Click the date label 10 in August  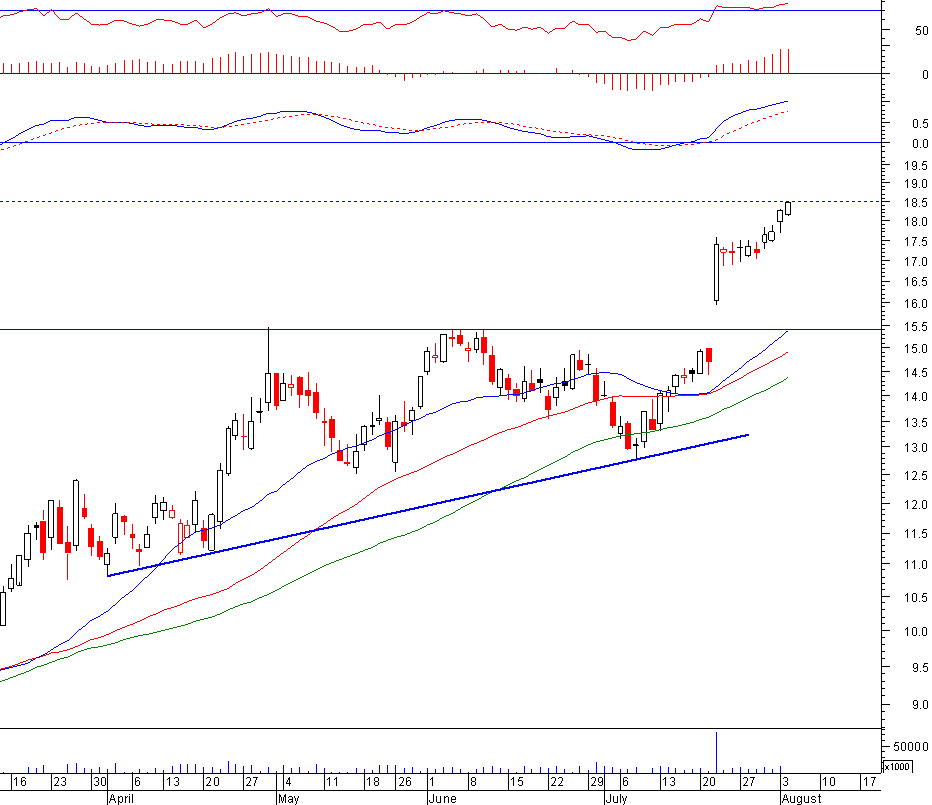pyautogui.click(x=829, y=782)
